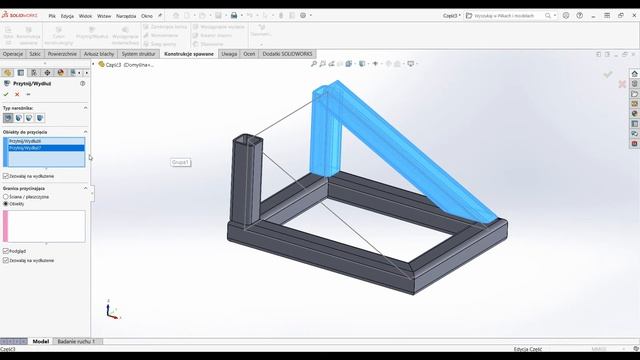
Task: Open the DisplayManager color ball tab
Action: coord(61,73)
